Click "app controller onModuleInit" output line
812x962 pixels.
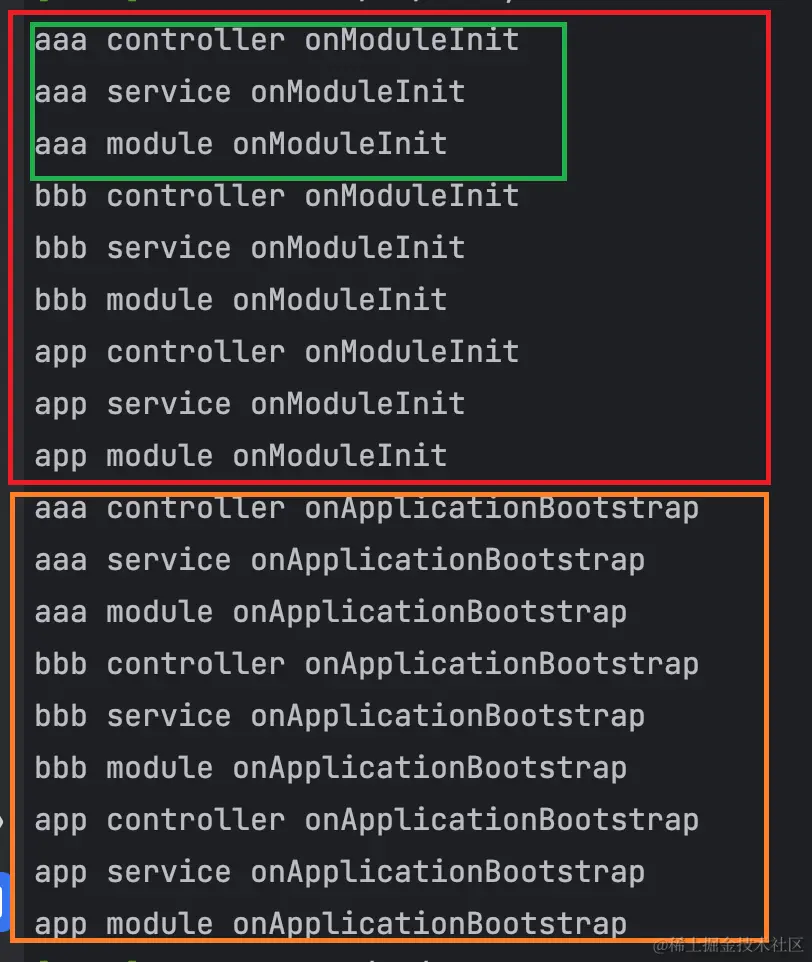[x=277, y=353]
